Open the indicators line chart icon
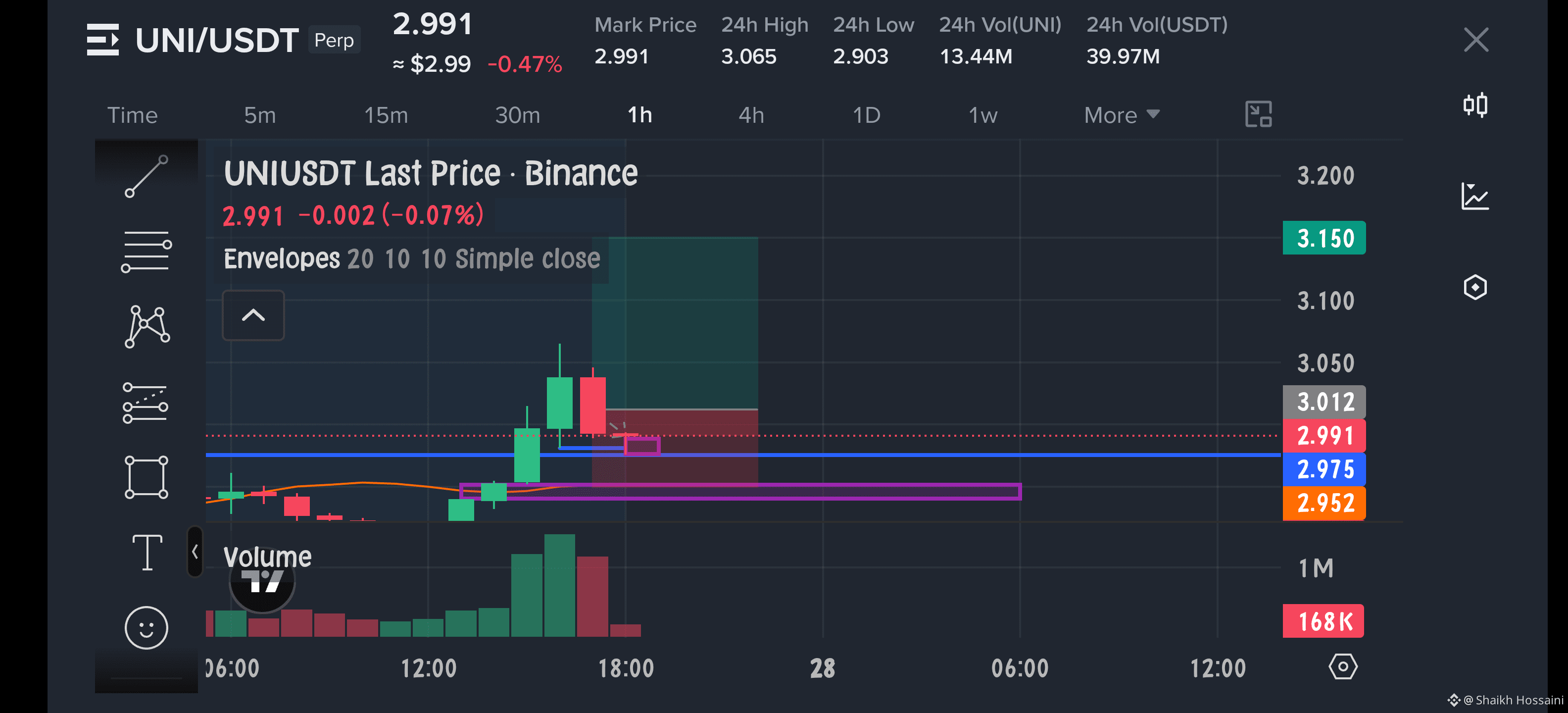This screenshot has height=713, width=1568. click(1475, 196)
